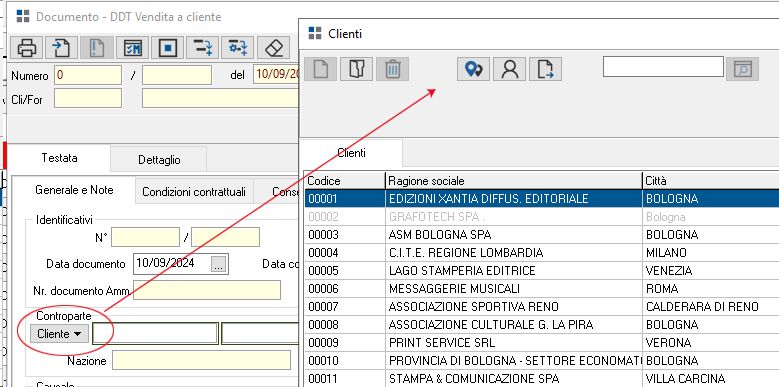This screenshot has height=387, width=779.
Task: Click the export document icon in Clienti
Action: [x=545, y=69]
